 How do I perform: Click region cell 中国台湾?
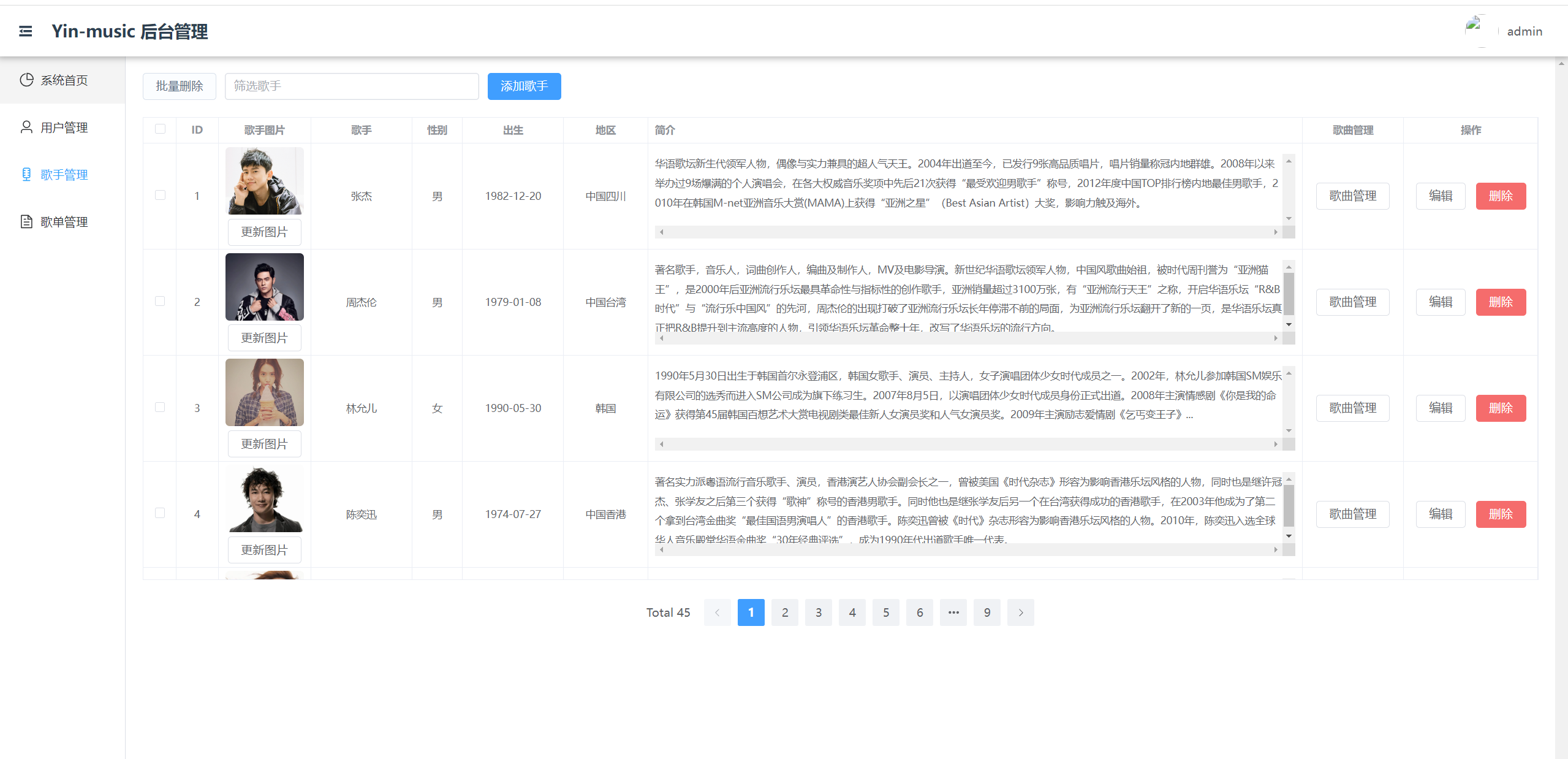point(605,302)
